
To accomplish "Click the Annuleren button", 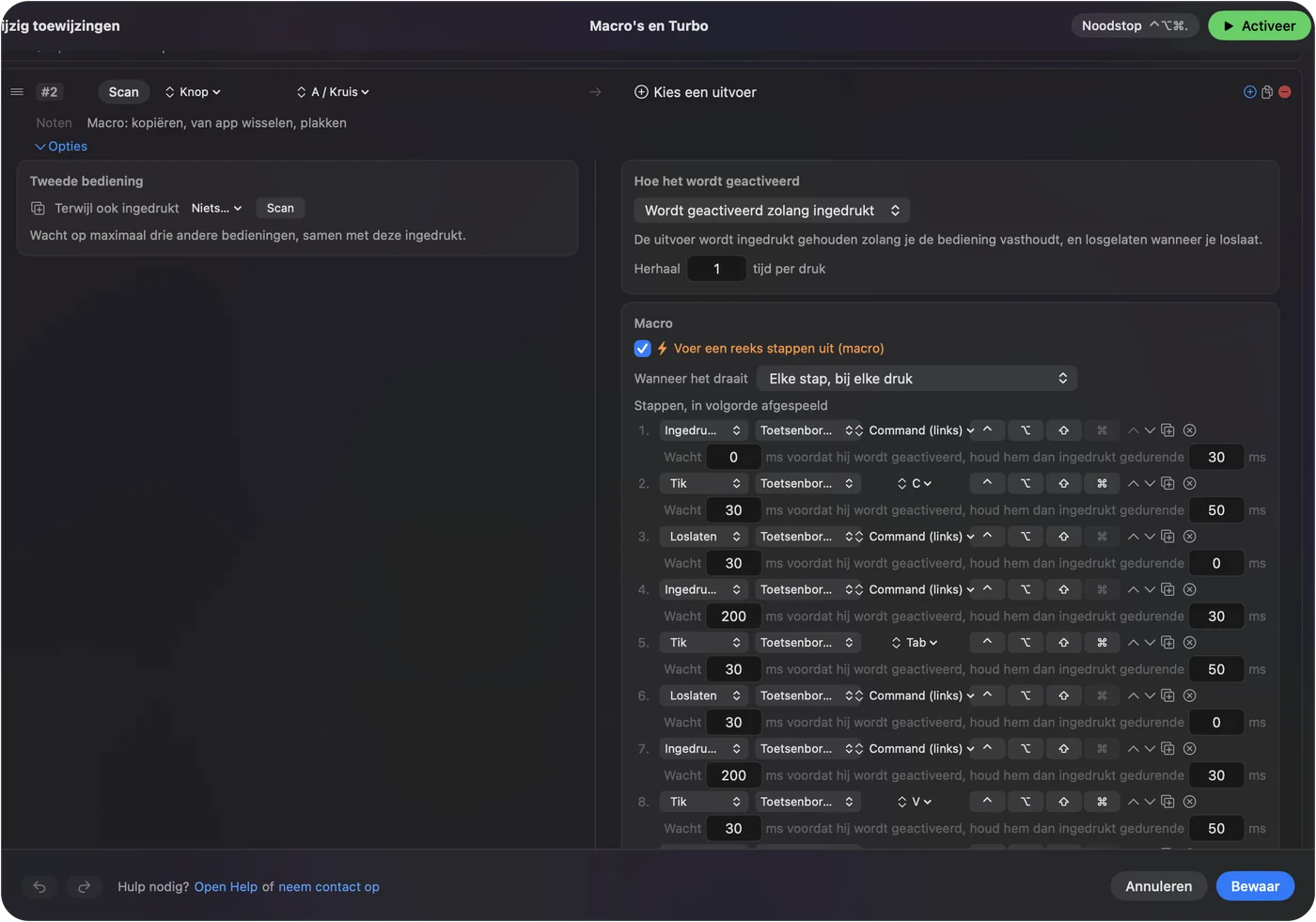I will tap(1158, 886).
